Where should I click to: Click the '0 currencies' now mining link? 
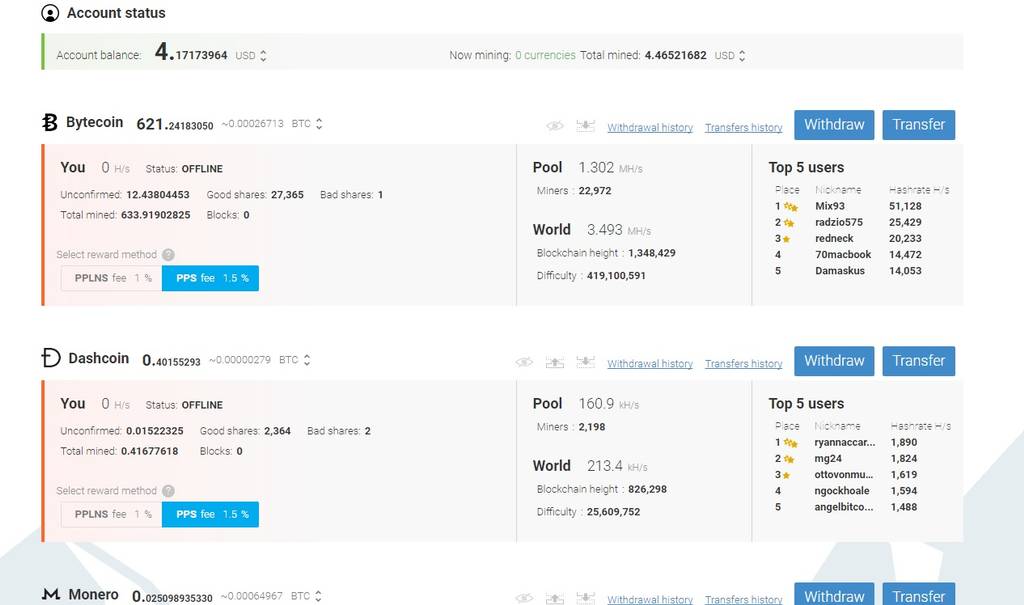point(545,56)
